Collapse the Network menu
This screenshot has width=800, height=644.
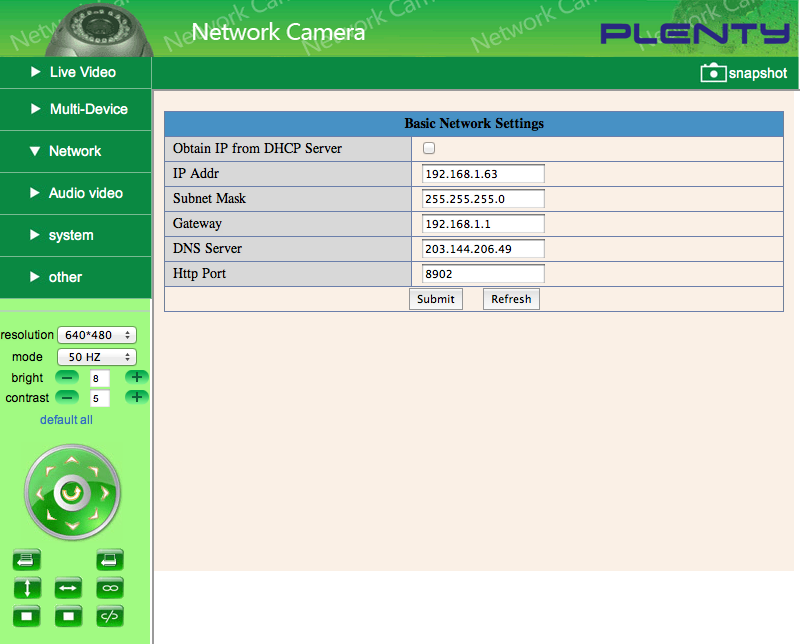pos(76,151)
